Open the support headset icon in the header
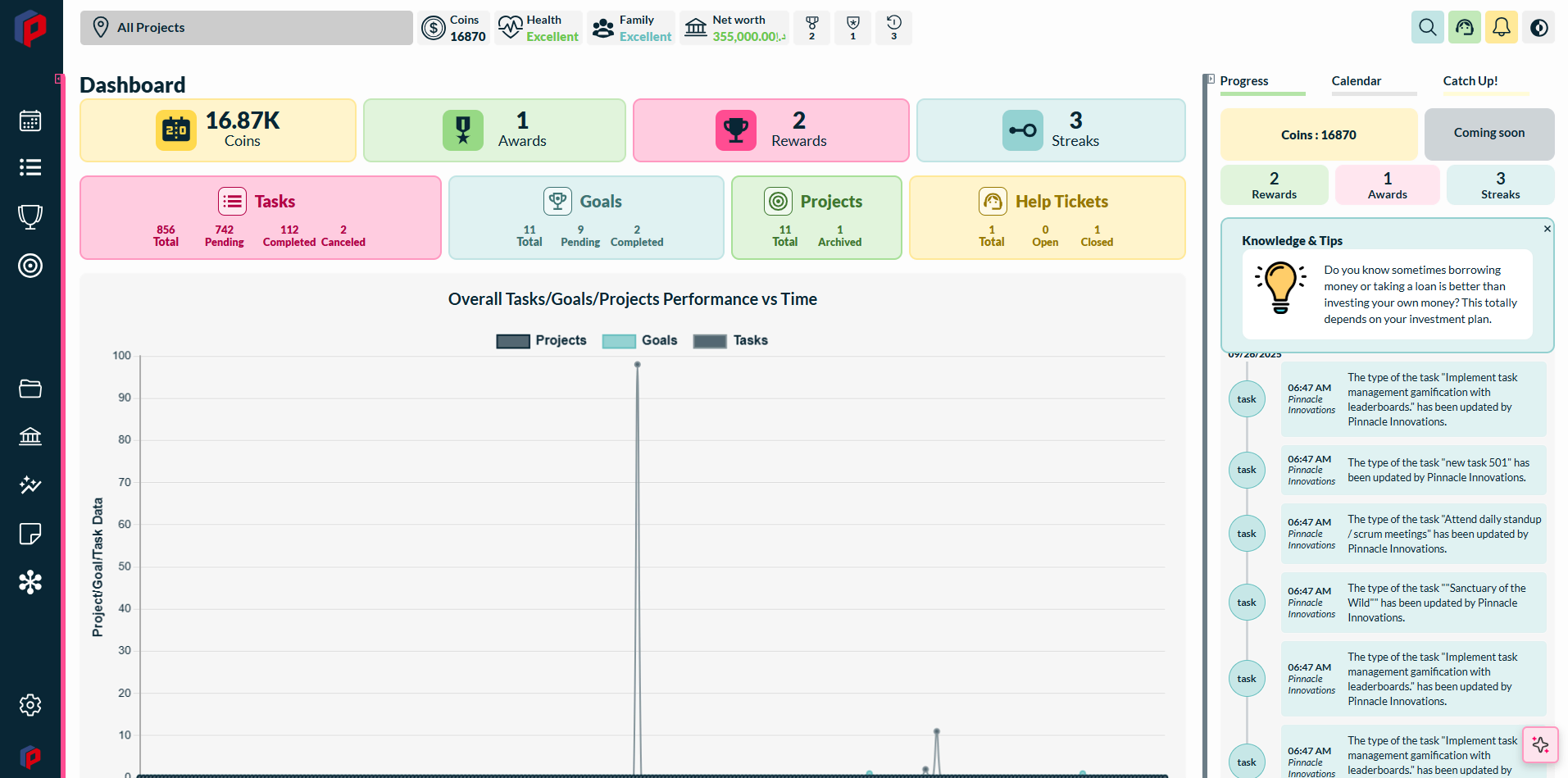The width and height of the screenshot is (1568, 778). coord(1465,27)
